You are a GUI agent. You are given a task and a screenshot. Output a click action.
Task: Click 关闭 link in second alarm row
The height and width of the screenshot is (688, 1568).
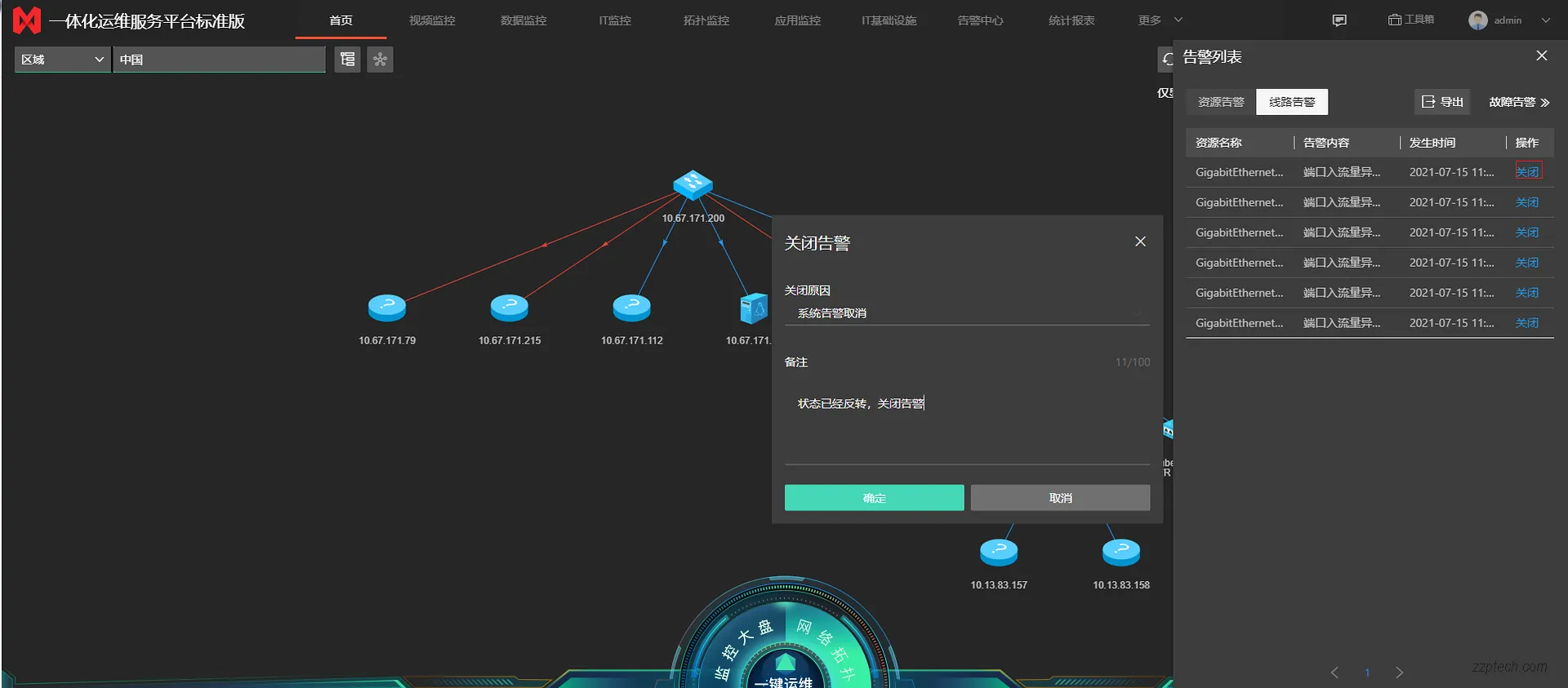[x=1527, y=202]
